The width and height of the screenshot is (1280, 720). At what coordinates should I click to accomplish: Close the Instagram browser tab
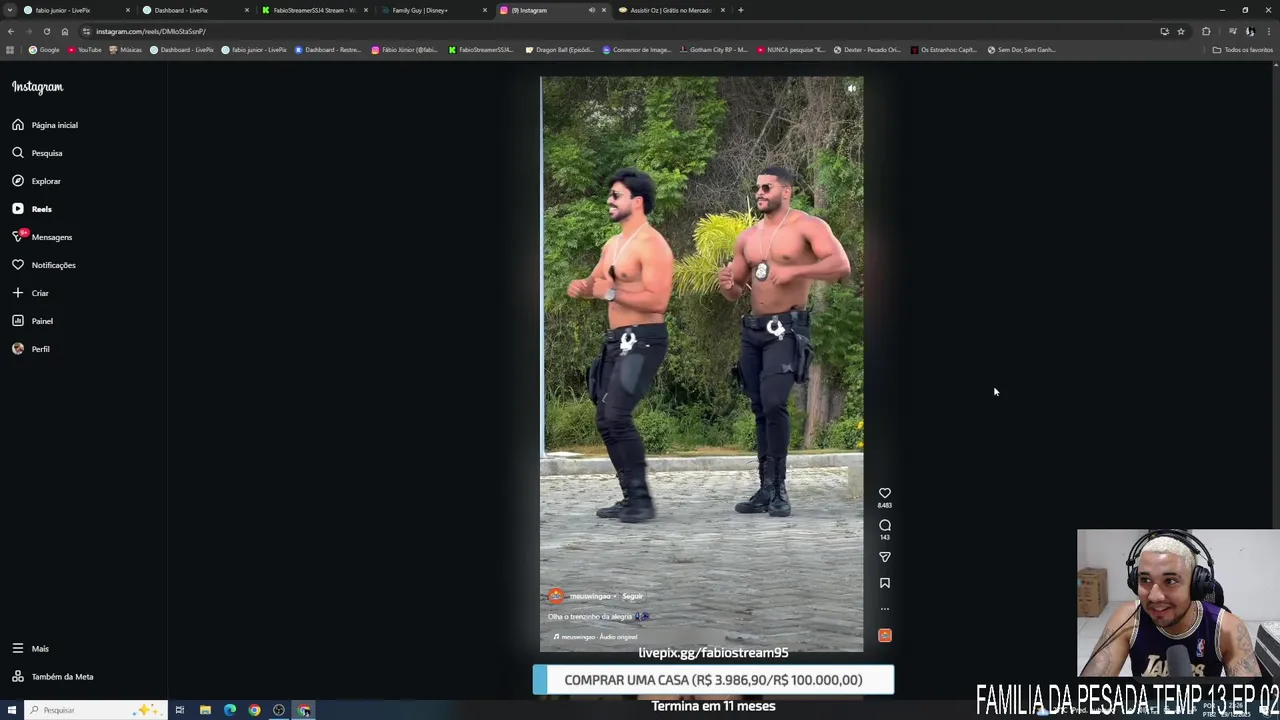603,10
